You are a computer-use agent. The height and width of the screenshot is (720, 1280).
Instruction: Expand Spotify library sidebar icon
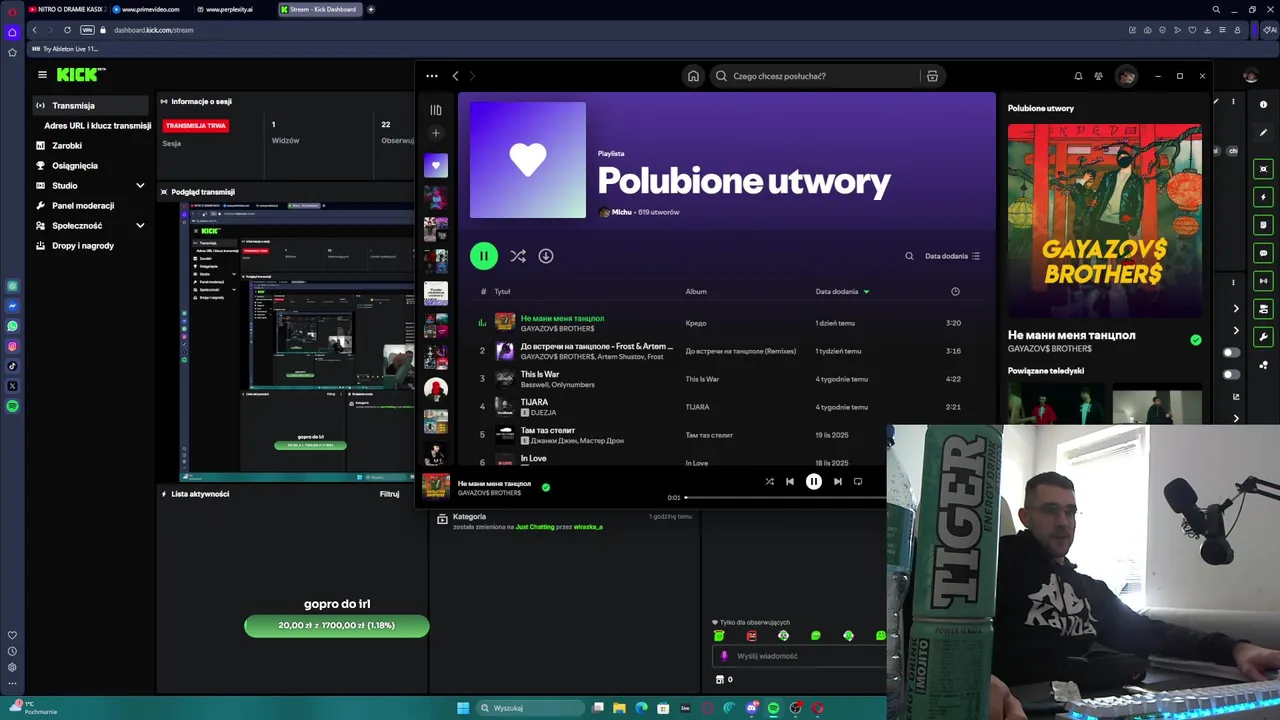[436, 110]
